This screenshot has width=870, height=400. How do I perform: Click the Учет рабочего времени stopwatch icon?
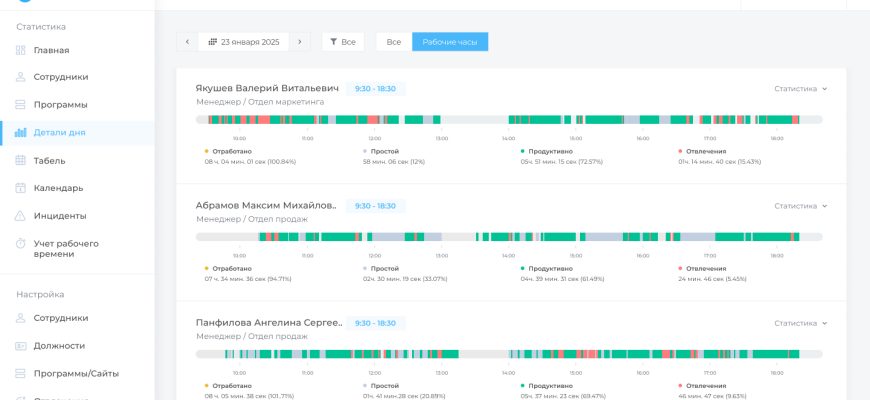[21, 243]
